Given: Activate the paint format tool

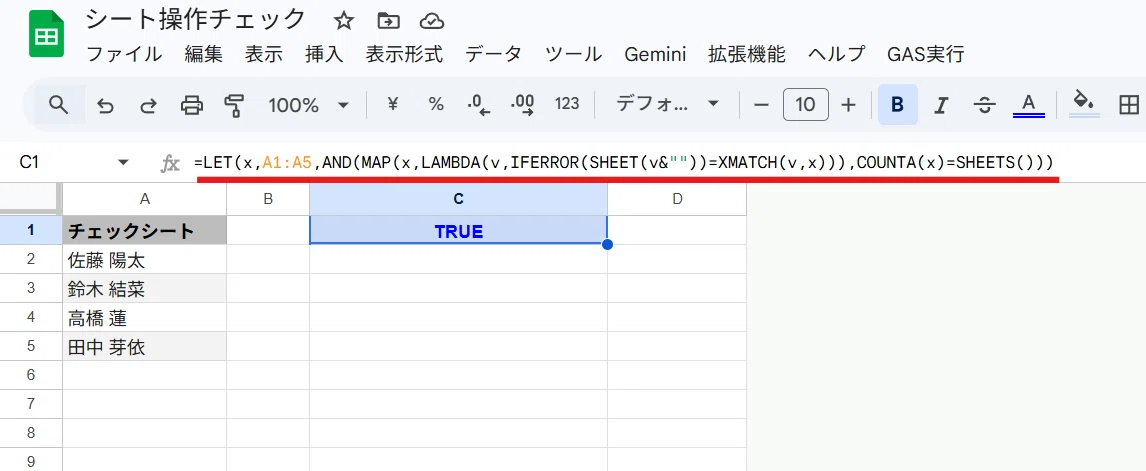Looking at the screenshot, I should (x=234, y=105).
